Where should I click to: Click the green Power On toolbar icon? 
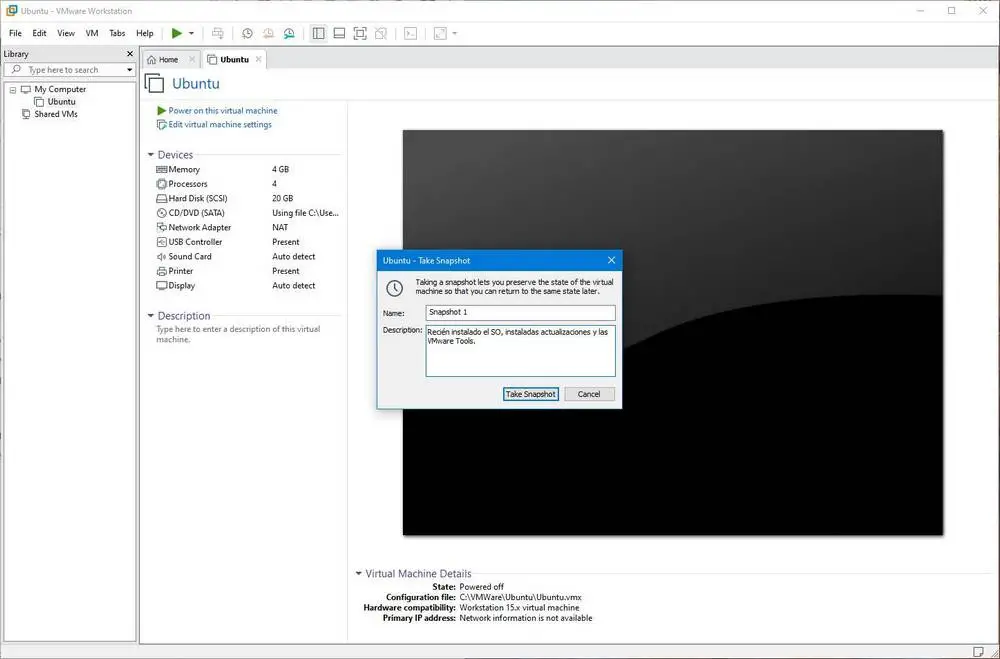point(177,33)
